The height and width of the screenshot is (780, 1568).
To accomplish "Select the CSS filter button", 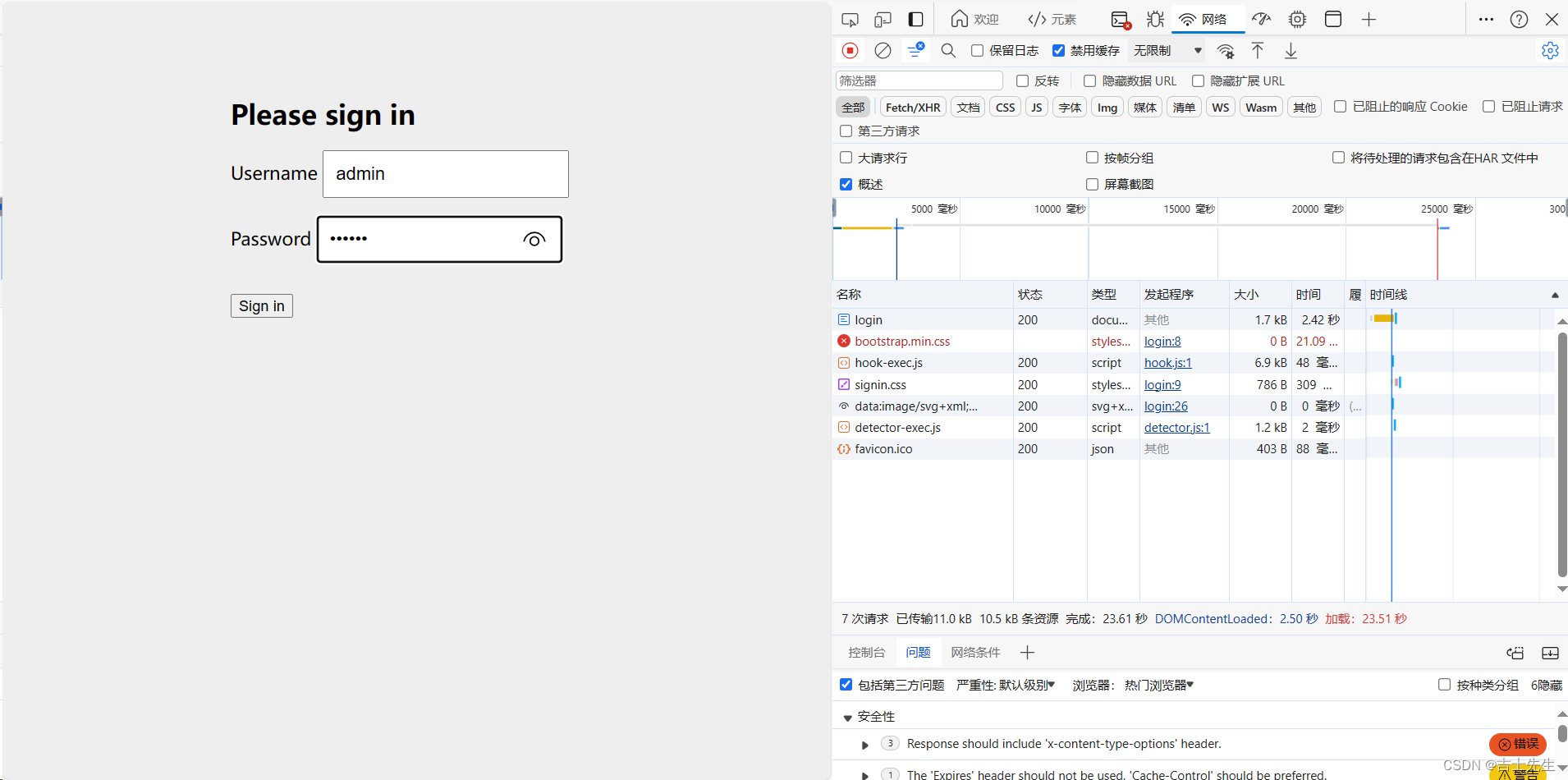I will click(1006, 108).
